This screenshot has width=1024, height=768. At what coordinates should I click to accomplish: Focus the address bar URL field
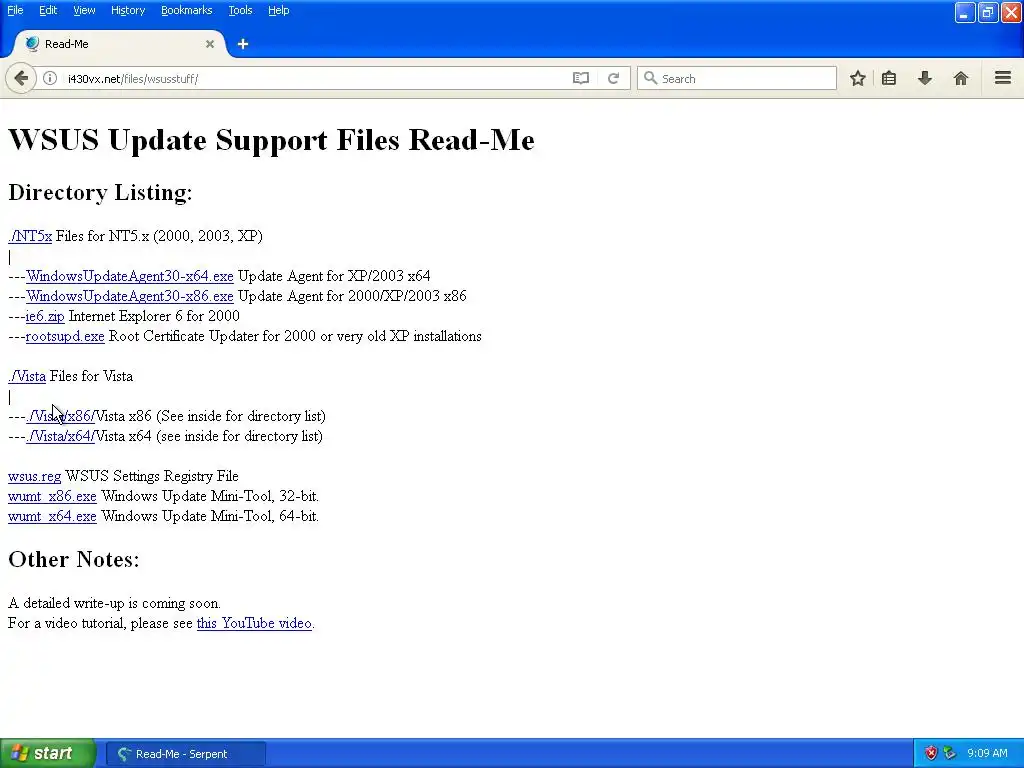[313, 78]
